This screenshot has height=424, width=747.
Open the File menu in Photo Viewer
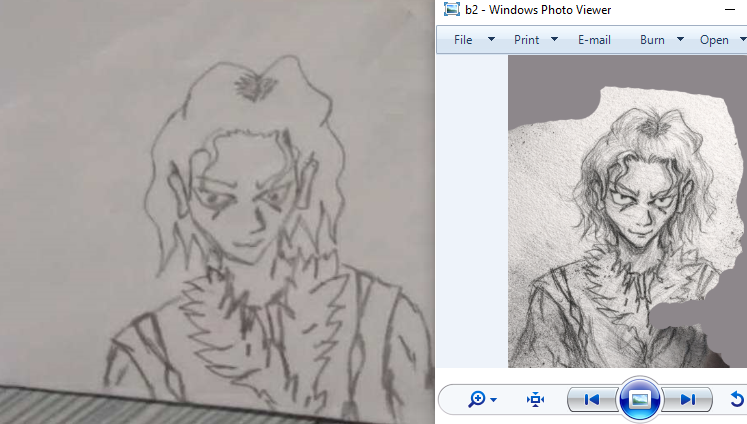coord(463,40)
